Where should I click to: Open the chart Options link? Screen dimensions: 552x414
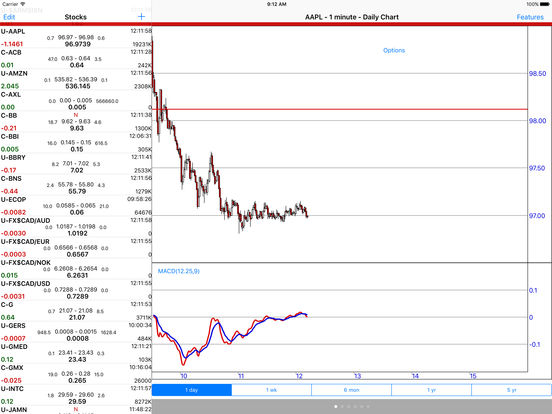tap(394, 50)
